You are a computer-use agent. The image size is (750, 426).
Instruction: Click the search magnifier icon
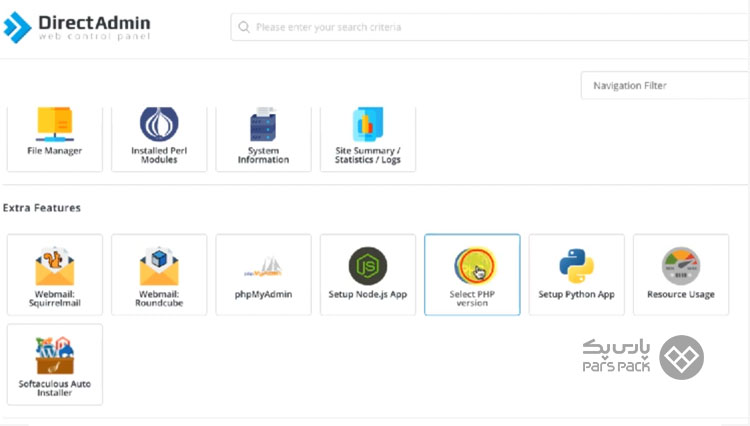[x=244, y=27]
